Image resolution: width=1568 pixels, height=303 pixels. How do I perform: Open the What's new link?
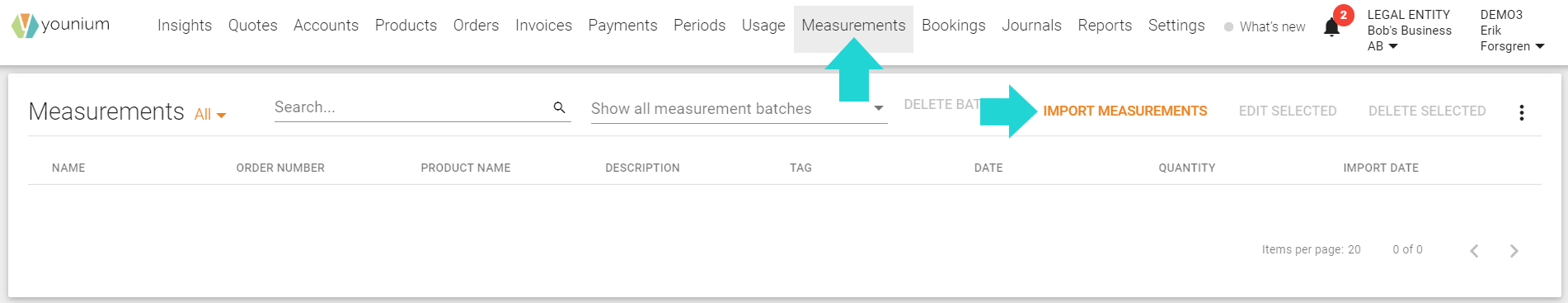point(1265,27)
